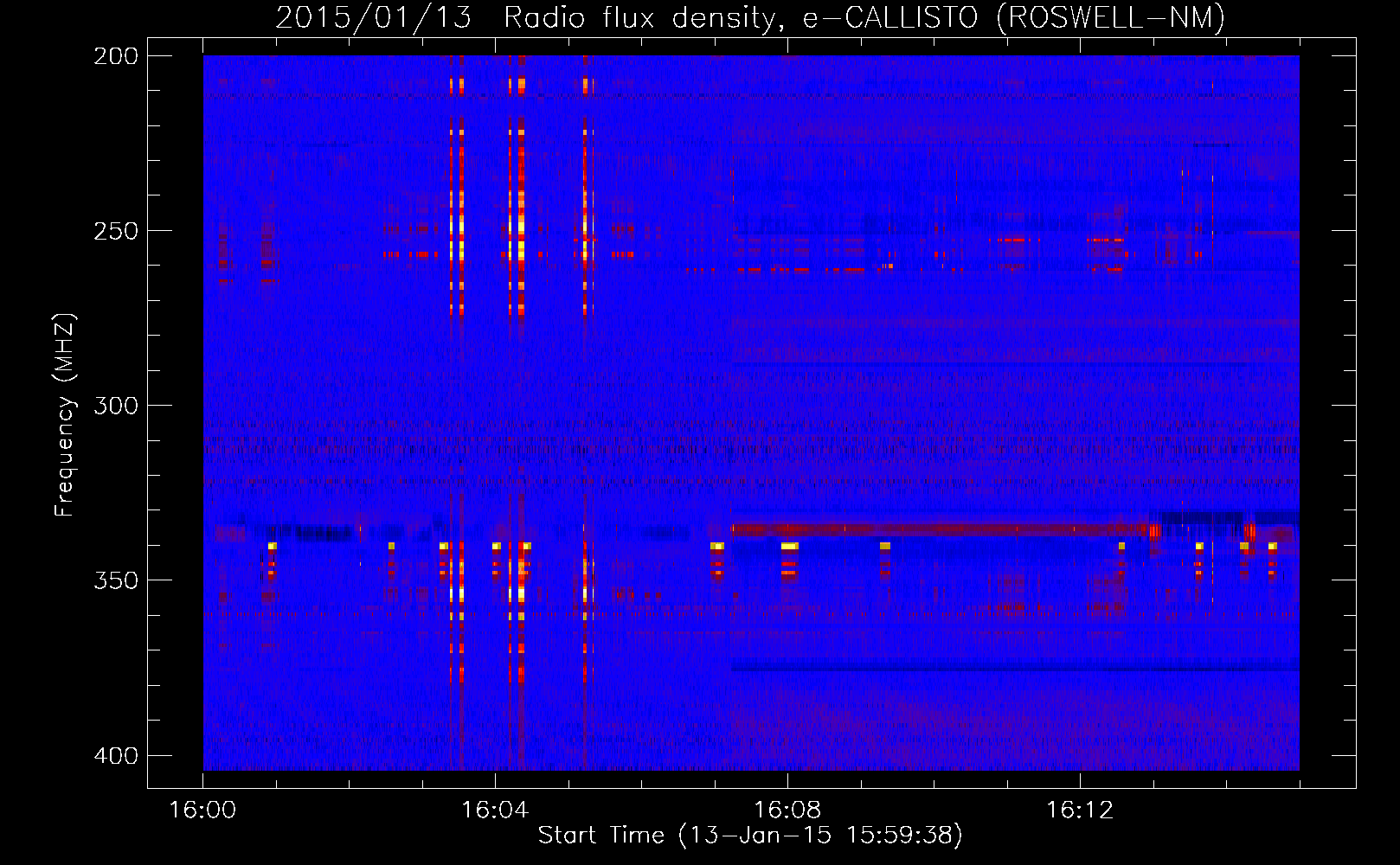The height and width of the screenshot is (865, 1400).
Task: Click the 16:12 time tick label
Action: click(x=1080, y=810)
